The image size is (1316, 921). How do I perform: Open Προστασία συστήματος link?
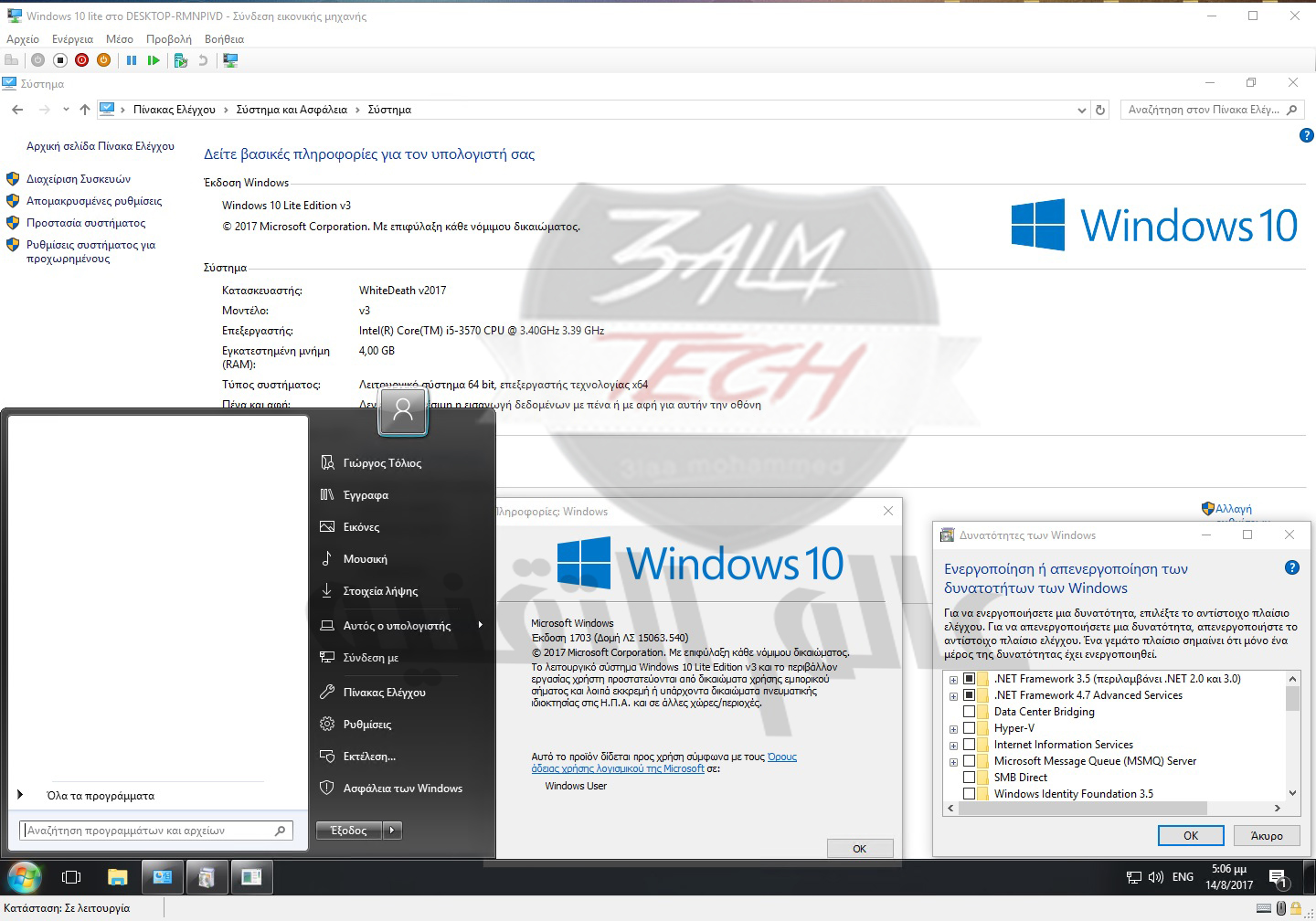(x=86, y=223)
